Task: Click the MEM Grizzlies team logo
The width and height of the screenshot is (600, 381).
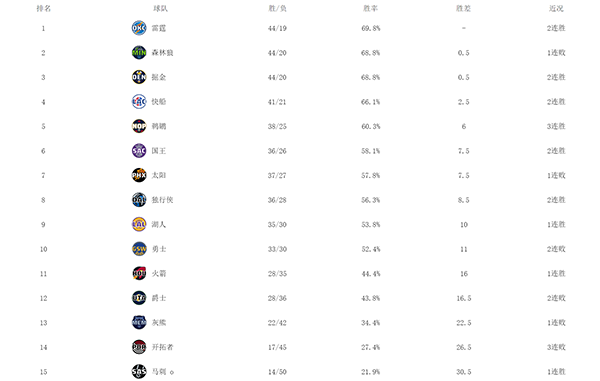Action: coord(139,322)
